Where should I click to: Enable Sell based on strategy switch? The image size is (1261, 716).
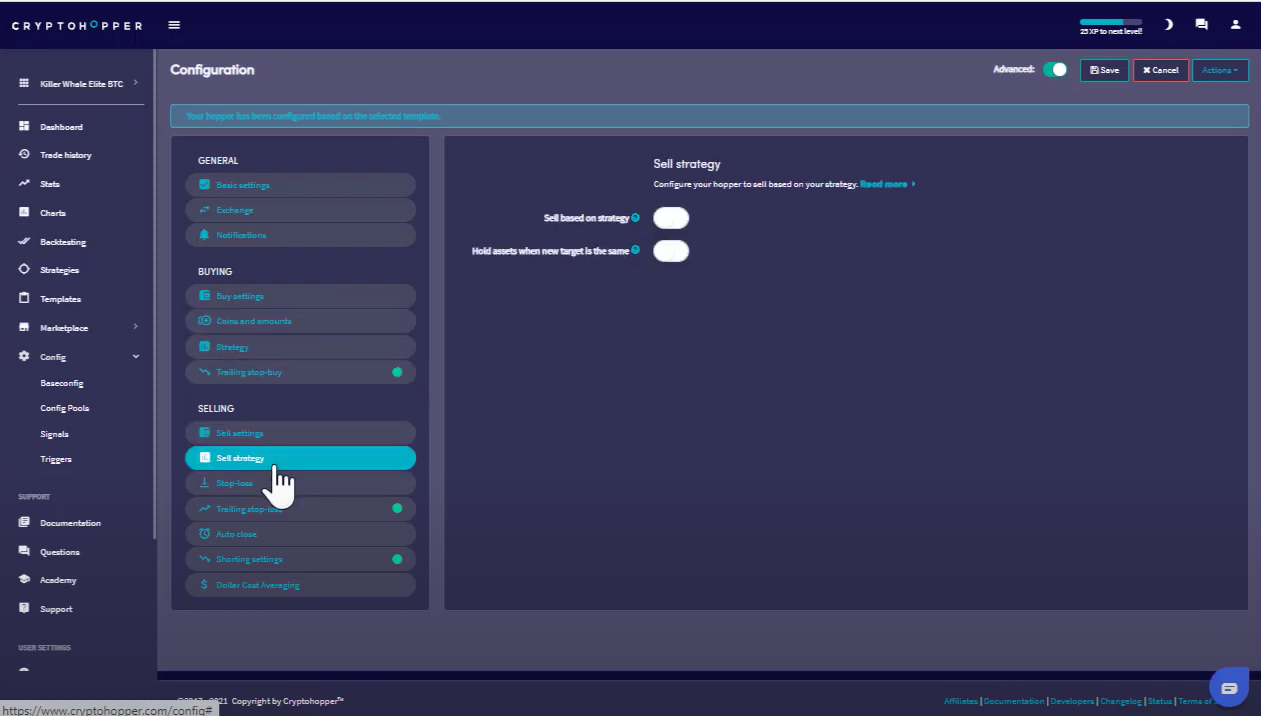point(671,218)
